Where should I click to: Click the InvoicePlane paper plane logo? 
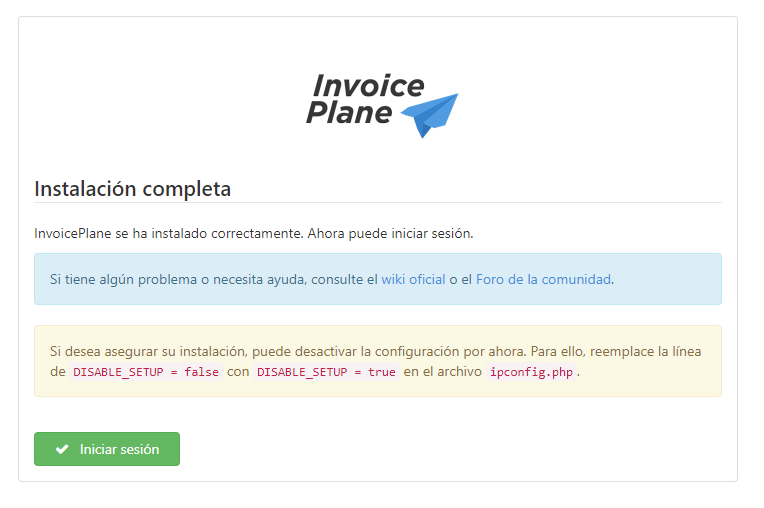point(382,105)
